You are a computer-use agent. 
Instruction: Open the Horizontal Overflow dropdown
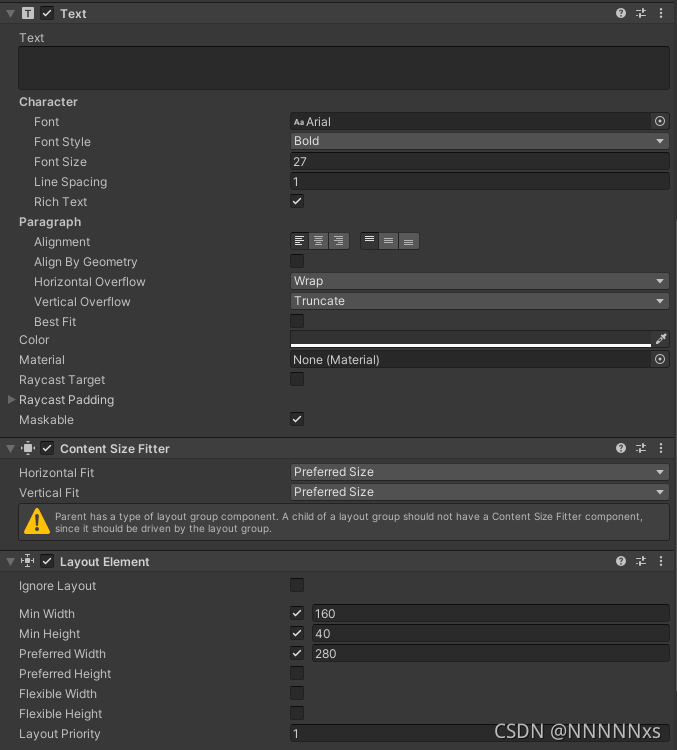[x=479, y=281]
